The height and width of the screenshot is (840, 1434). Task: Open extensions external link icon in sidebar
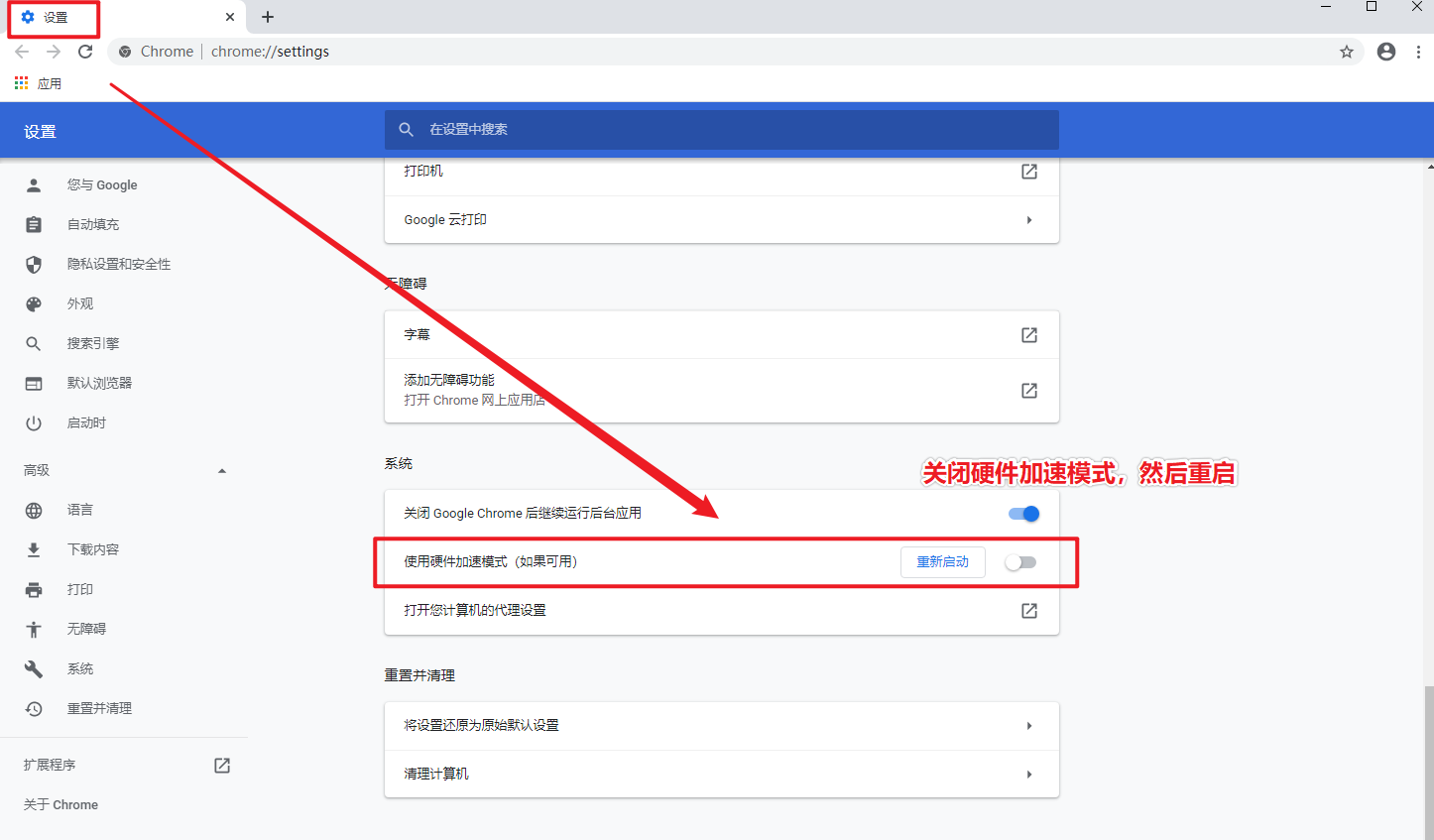click(x=222, y=766)
